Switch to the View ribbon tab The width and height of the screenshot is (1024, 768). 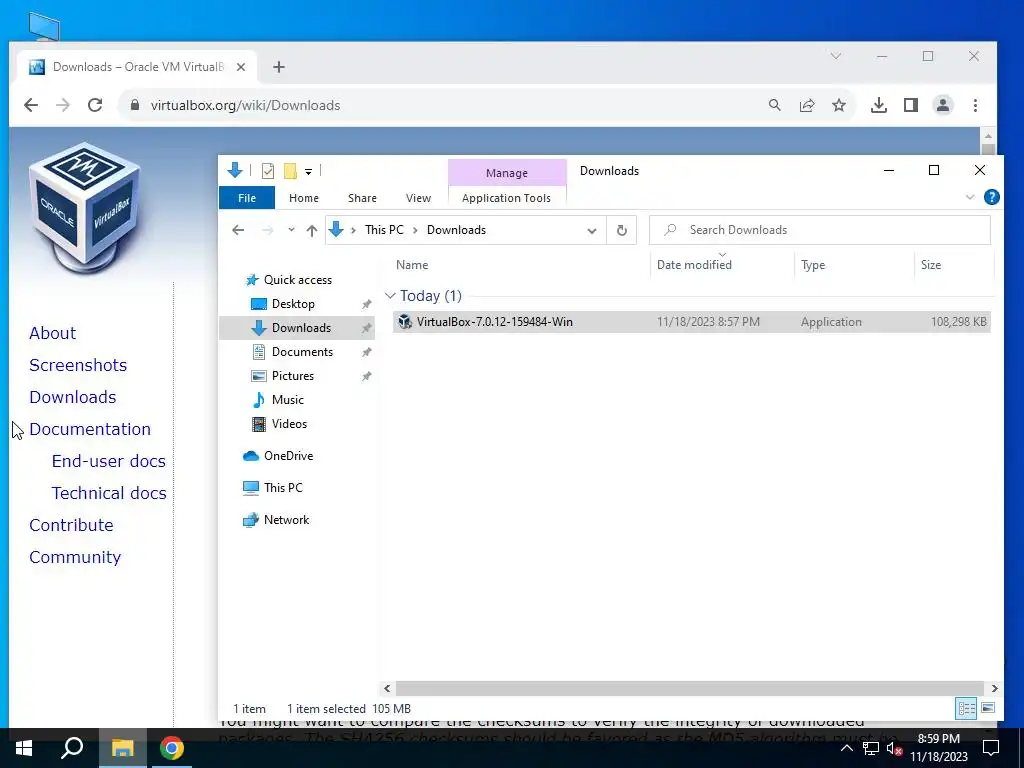click(418, 198)
